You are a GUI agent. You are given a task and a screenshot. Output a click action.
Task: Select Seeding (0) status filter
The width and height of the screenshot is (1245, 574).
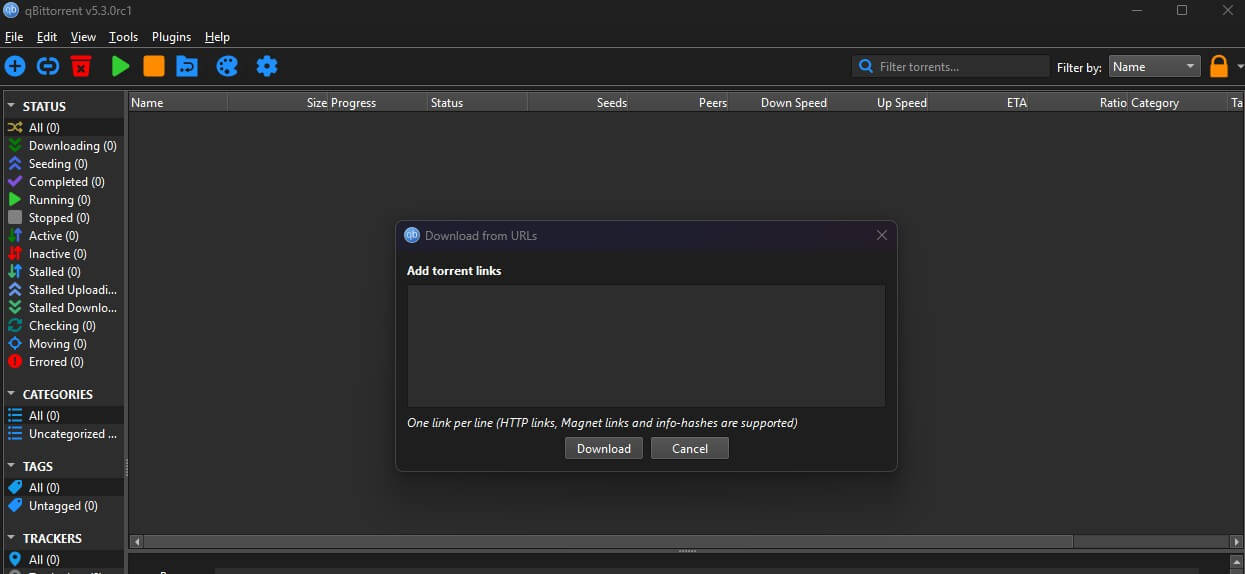point(62,164)
